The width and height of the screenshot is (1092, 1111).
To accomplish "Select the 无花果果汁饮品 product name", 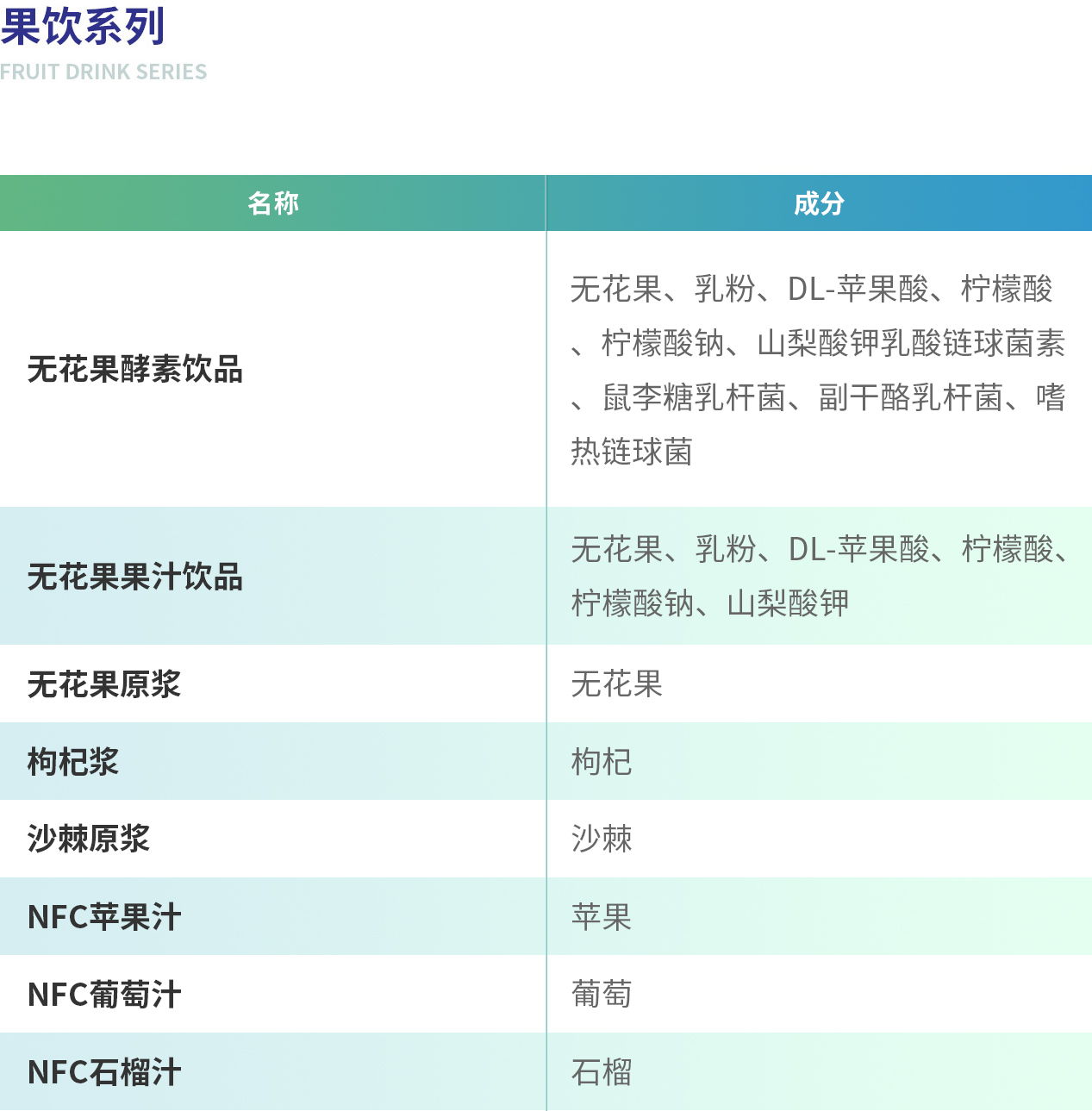I will coord(135,577).
